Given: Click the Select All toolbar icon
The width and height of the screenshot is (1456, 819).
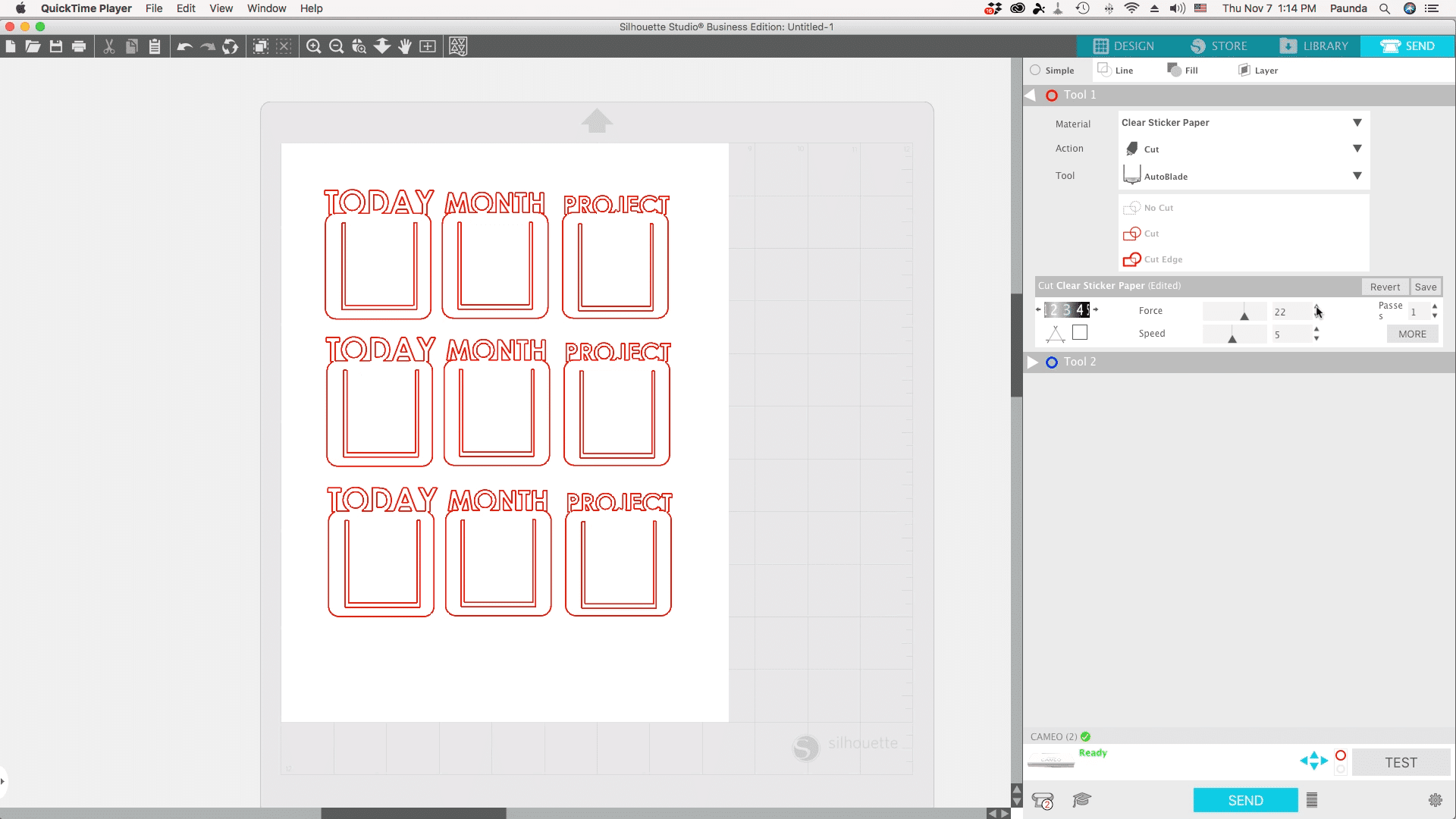Looking at the screenshot, I should 261,47.
